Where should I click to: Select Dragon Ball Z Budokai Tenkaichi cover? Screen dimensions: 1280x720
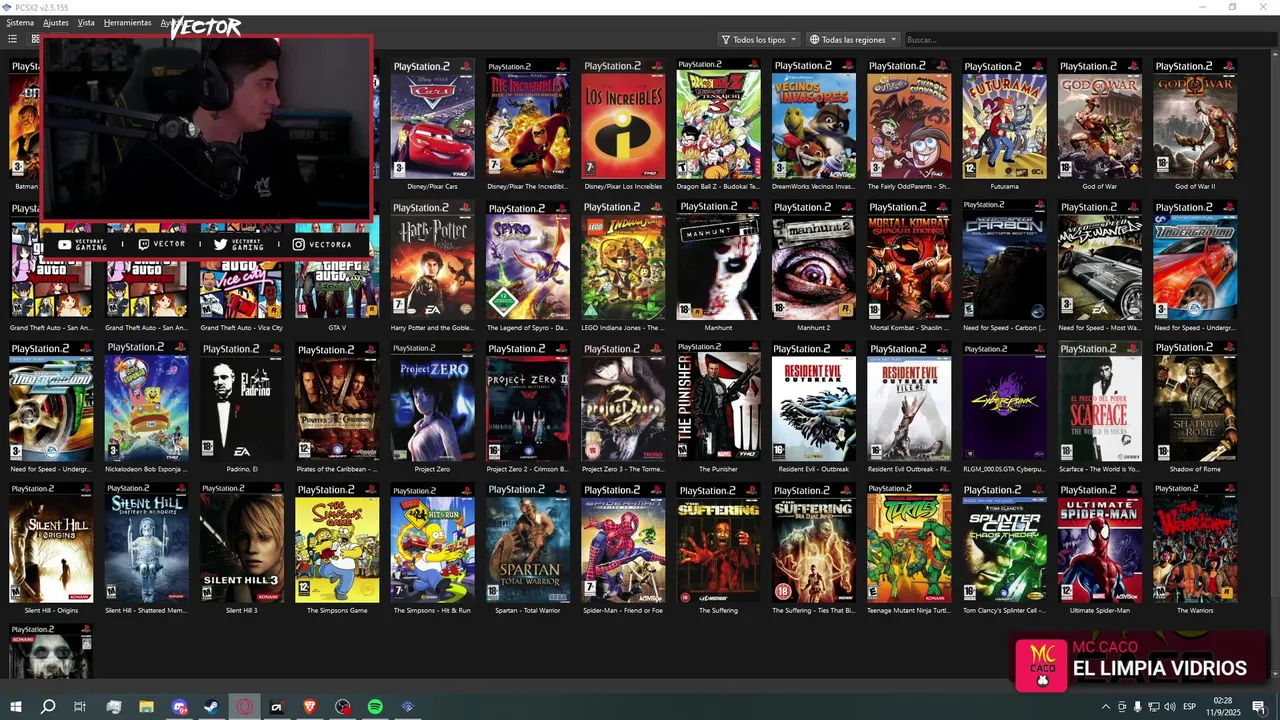coord(718,119)
